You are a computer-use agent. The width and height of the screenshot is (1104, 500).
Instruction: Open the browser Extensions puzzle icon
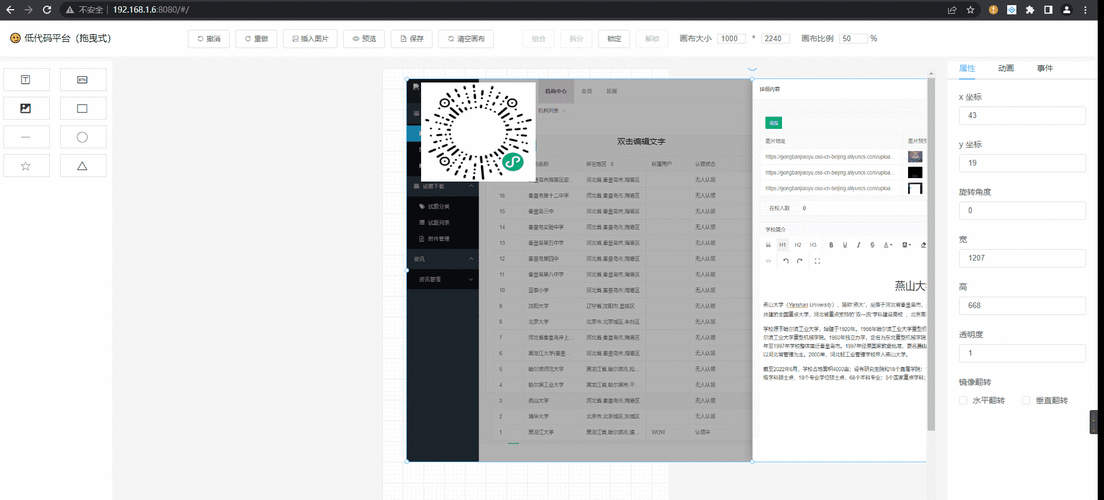point(1030,10)
